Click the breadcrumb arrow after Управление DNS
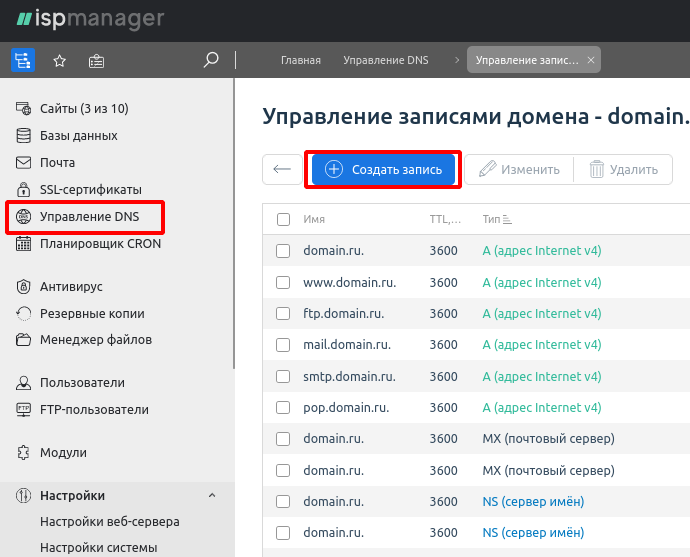Image resolution: width=690 pixels, height=557 pixels. coord(457,60)
